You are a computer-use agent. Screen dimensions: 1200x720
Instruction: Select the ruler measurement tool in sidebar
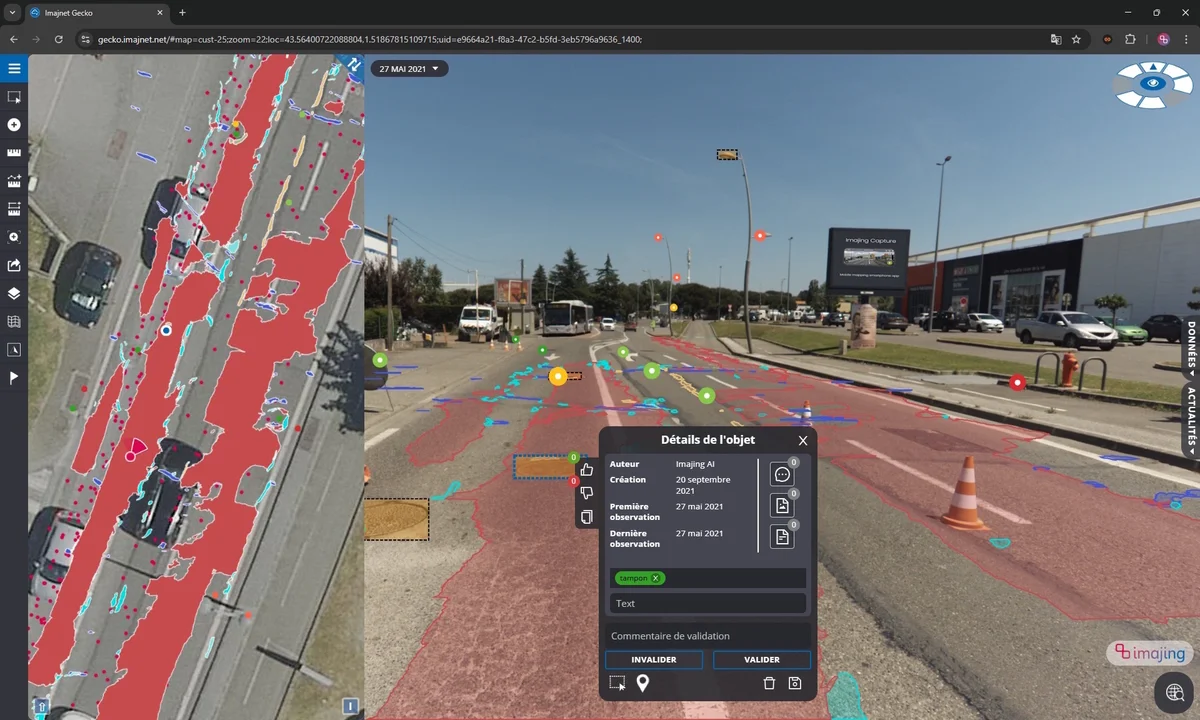[14, 153]
